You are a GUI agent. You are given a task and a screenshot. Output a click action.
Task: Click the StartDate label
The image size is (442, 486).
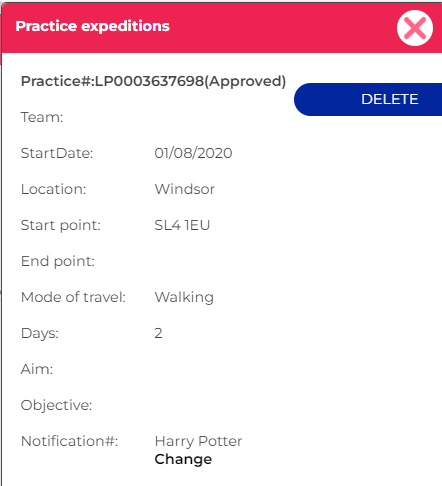tap(57, 153)
